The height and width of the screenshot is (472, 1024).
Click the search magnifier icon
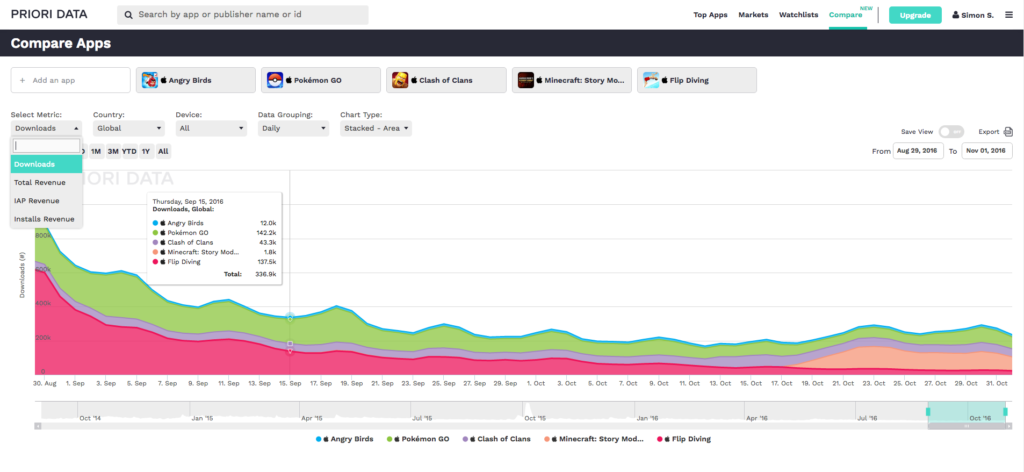click(129, 14)
